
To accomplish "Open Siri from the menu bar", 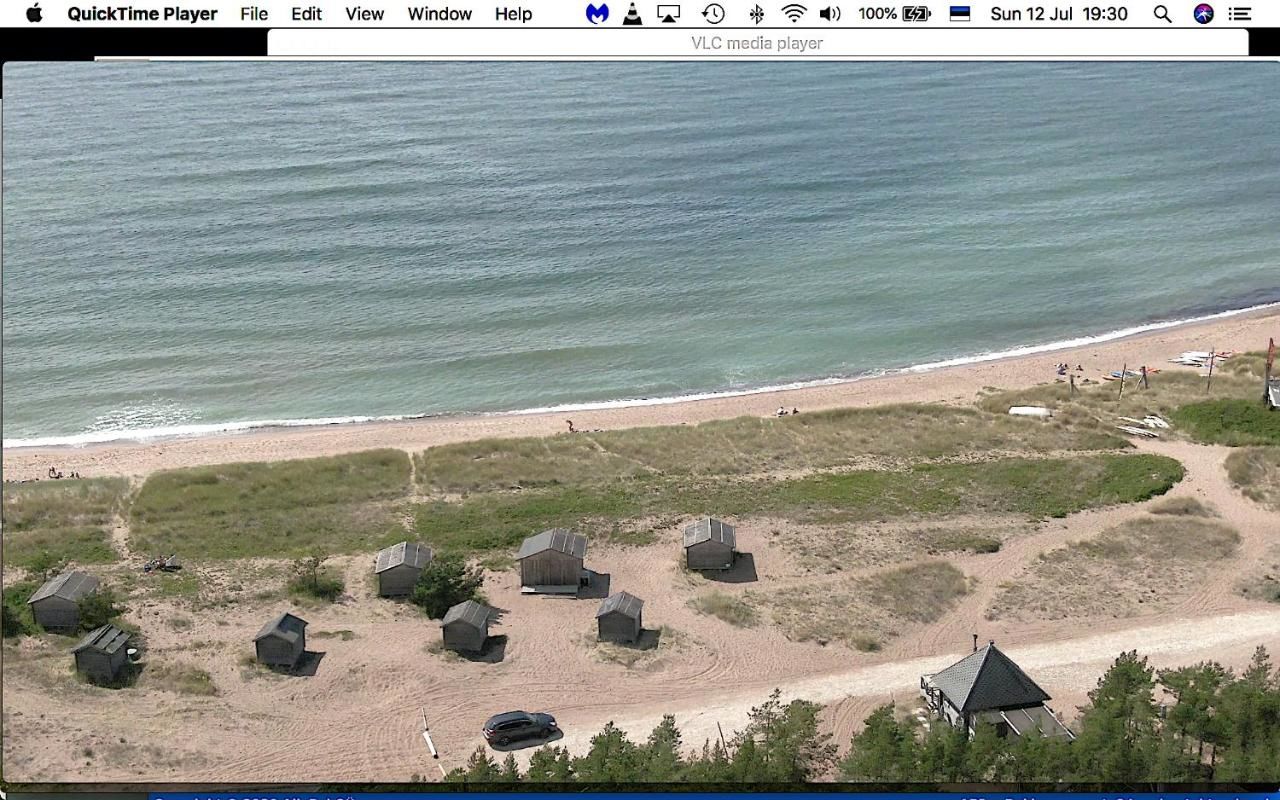I will point(1204,14).
